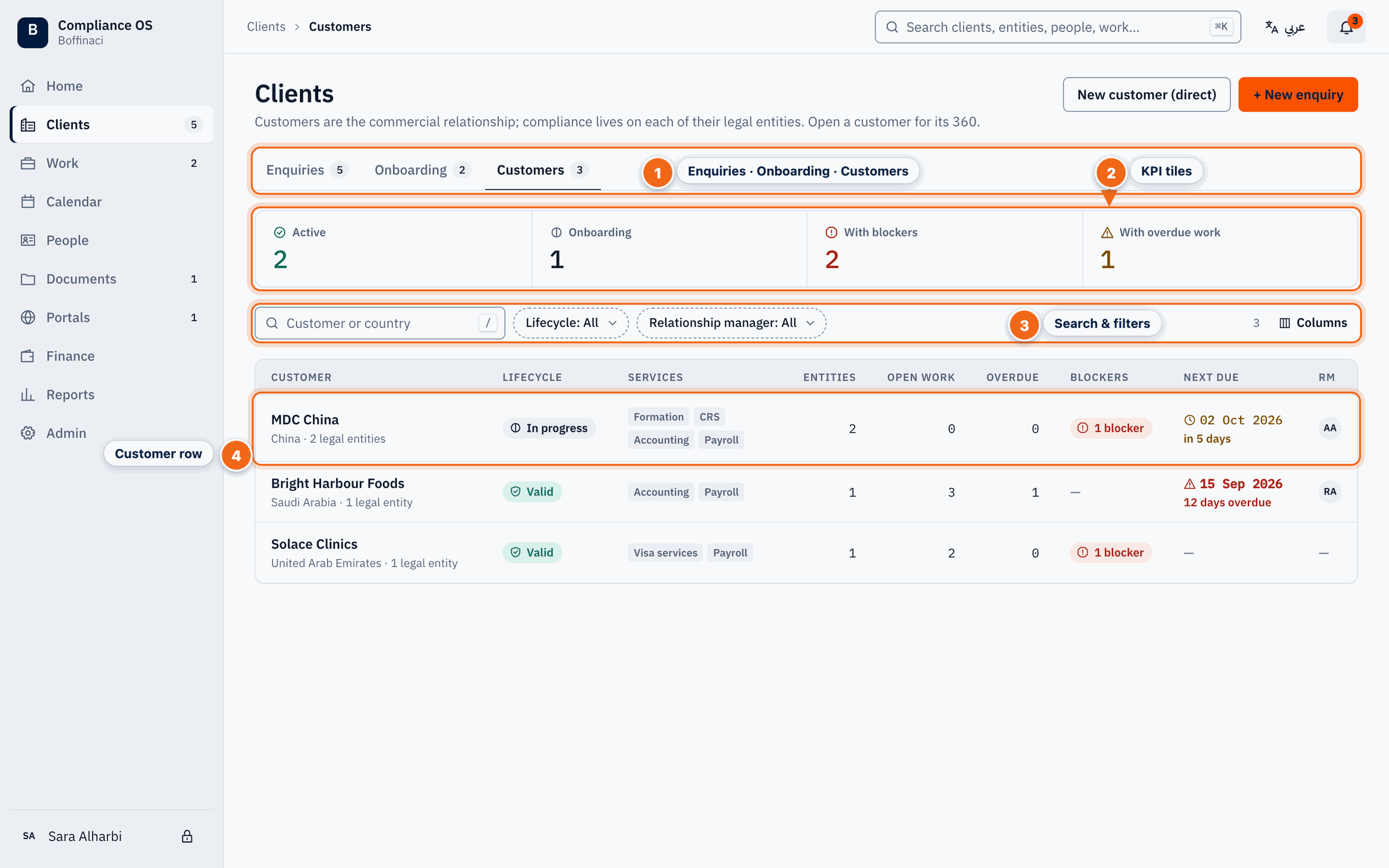Filter by the Active KPI tile
This screenshot has height=868, width=1389.
pyautogui.click(x=394, y=249)
